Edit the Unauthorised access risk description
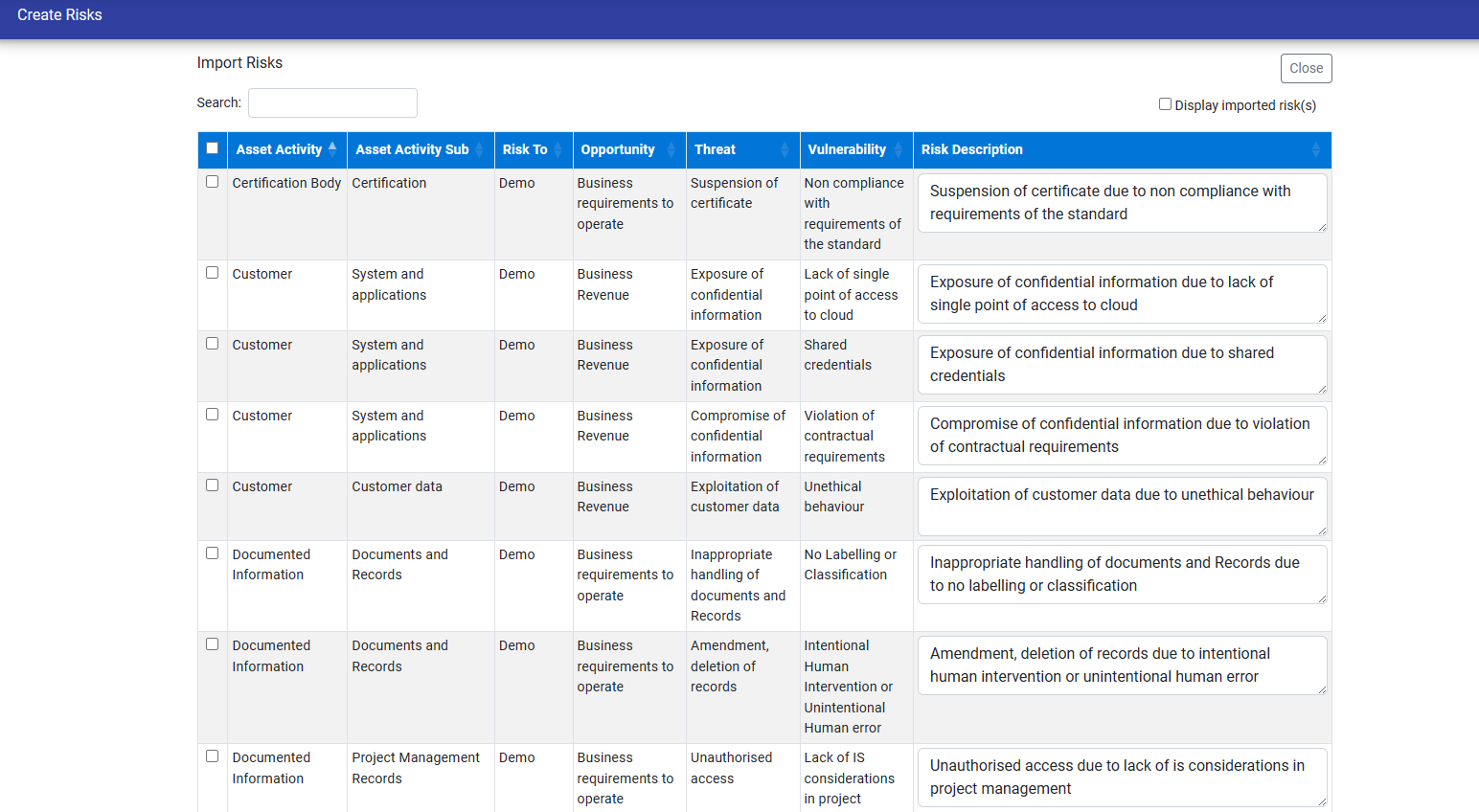The width and height of the screenshot is (1479, 812). point(1122,777)
